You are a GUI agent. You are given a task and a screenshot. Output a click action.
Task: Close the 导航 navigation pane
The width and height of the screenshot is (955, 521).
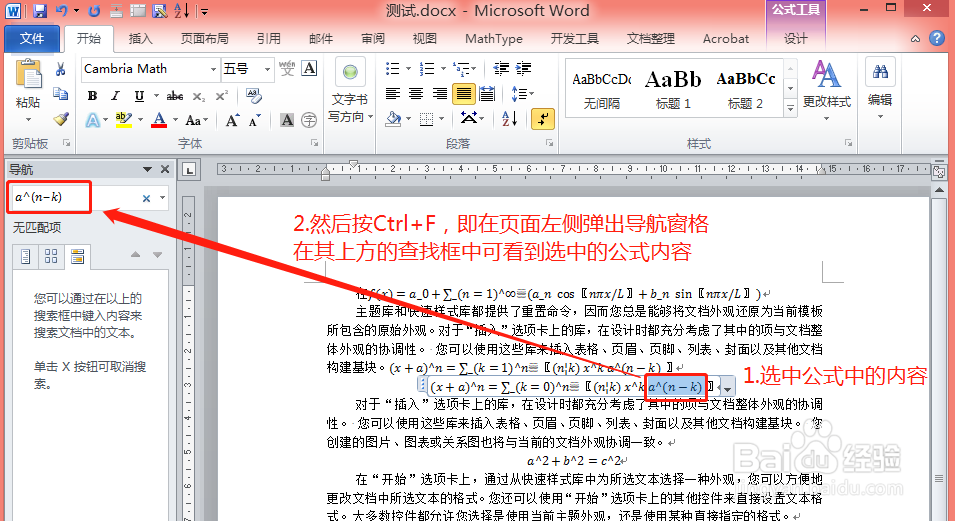[x=165, y=169]
